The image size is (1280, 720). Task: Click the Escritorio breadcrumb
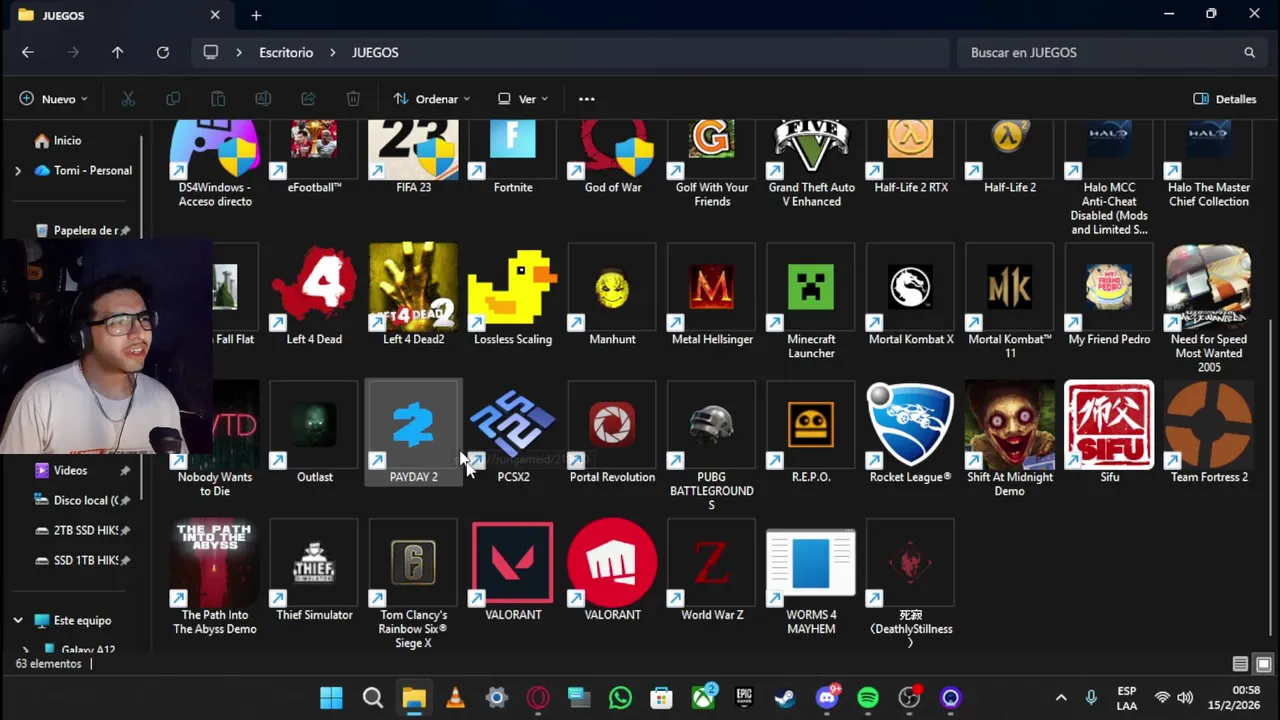pos(286,53)
